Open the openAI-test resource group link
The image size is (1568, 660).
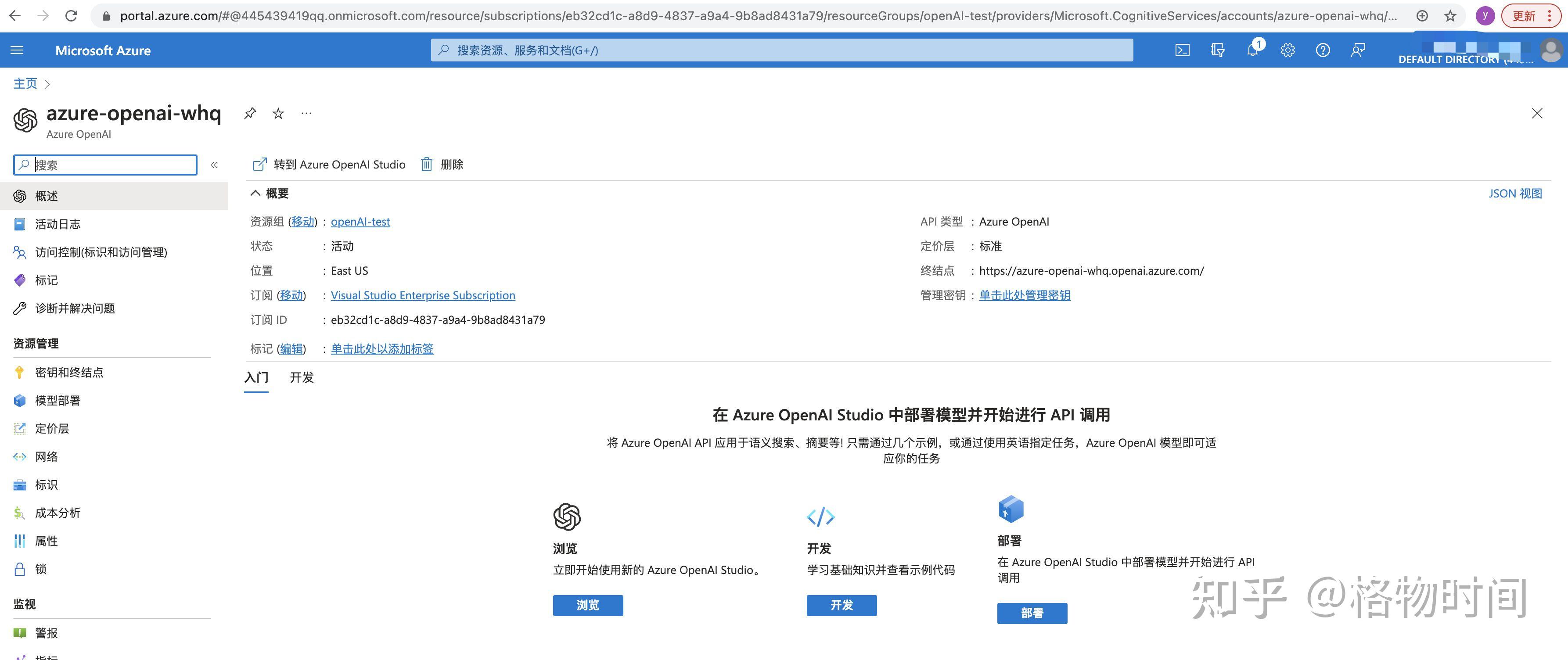click(x=360, y=222)
